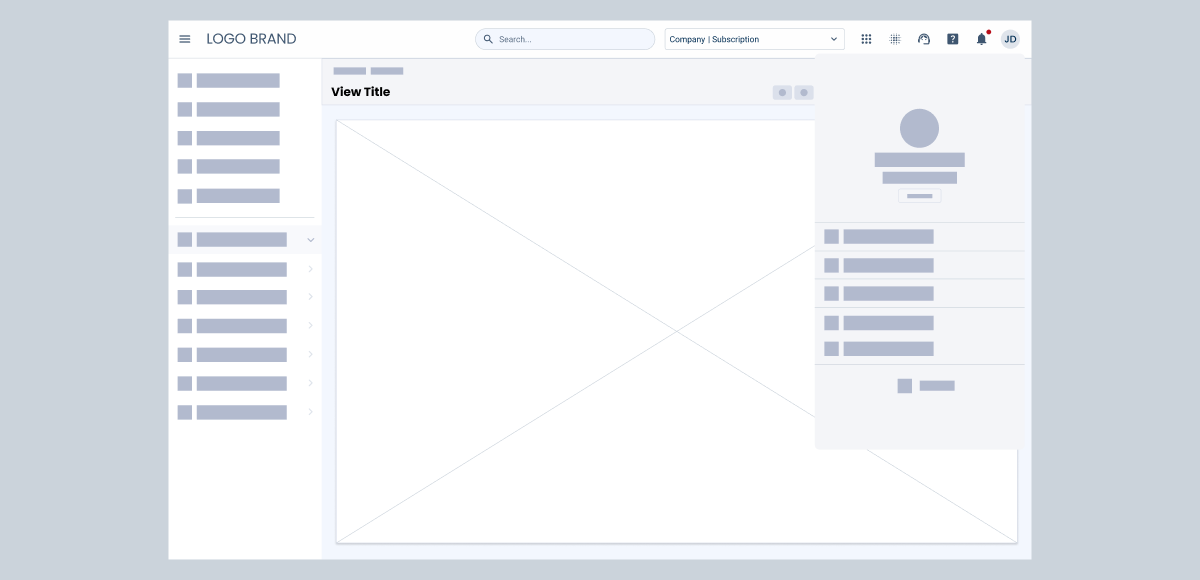Click the JD user avatar
This screenshot has width=1200, height=580.
coord(1010,39)
